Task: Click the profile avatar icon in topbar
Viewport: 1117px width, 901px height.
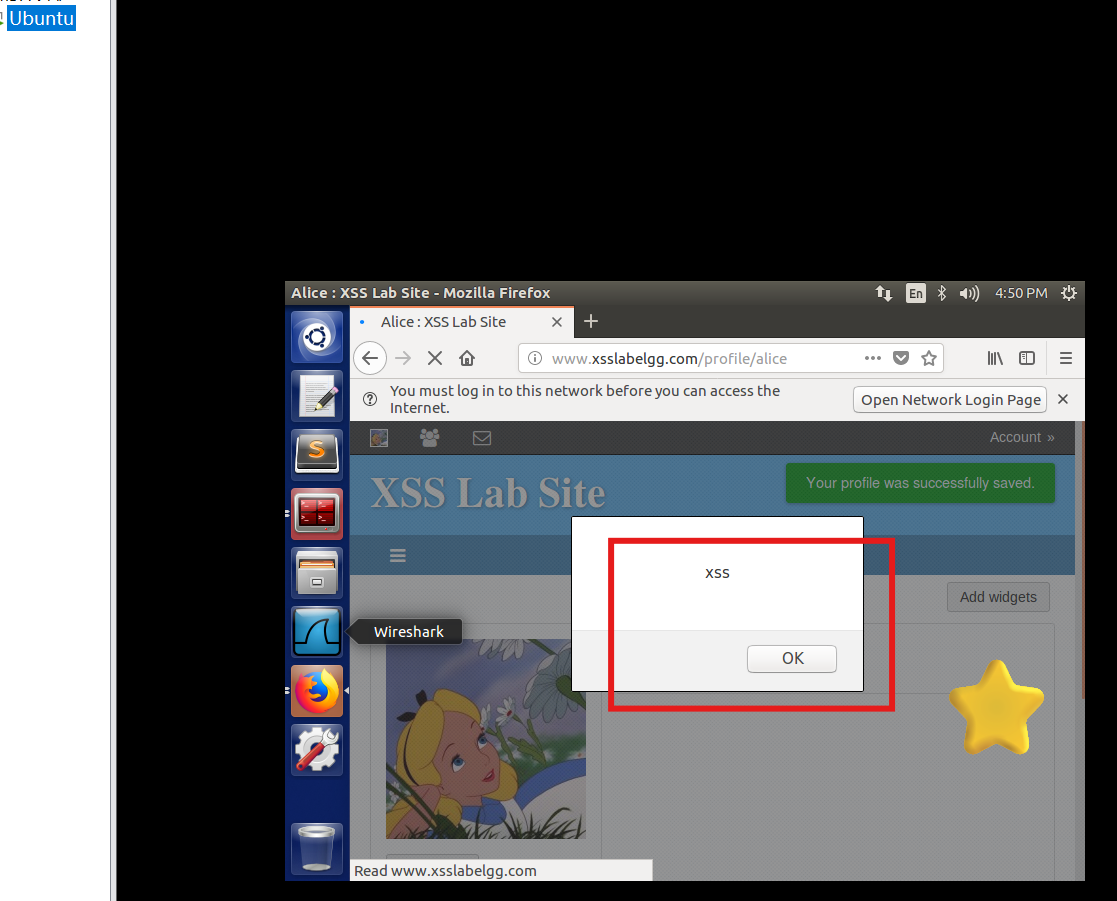Action: pyautogui.click(x=379, y=438)
